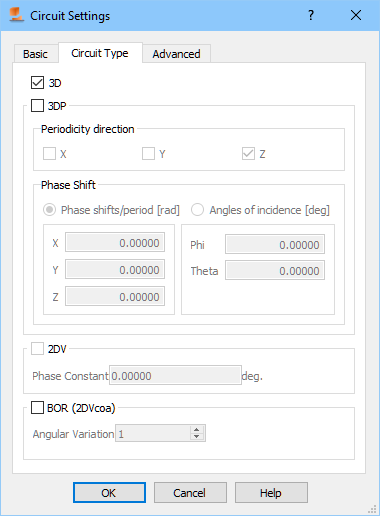This screenshot has width=380, height=516.
Task: Click the Theta angle input field
Action: click(275, 270)
